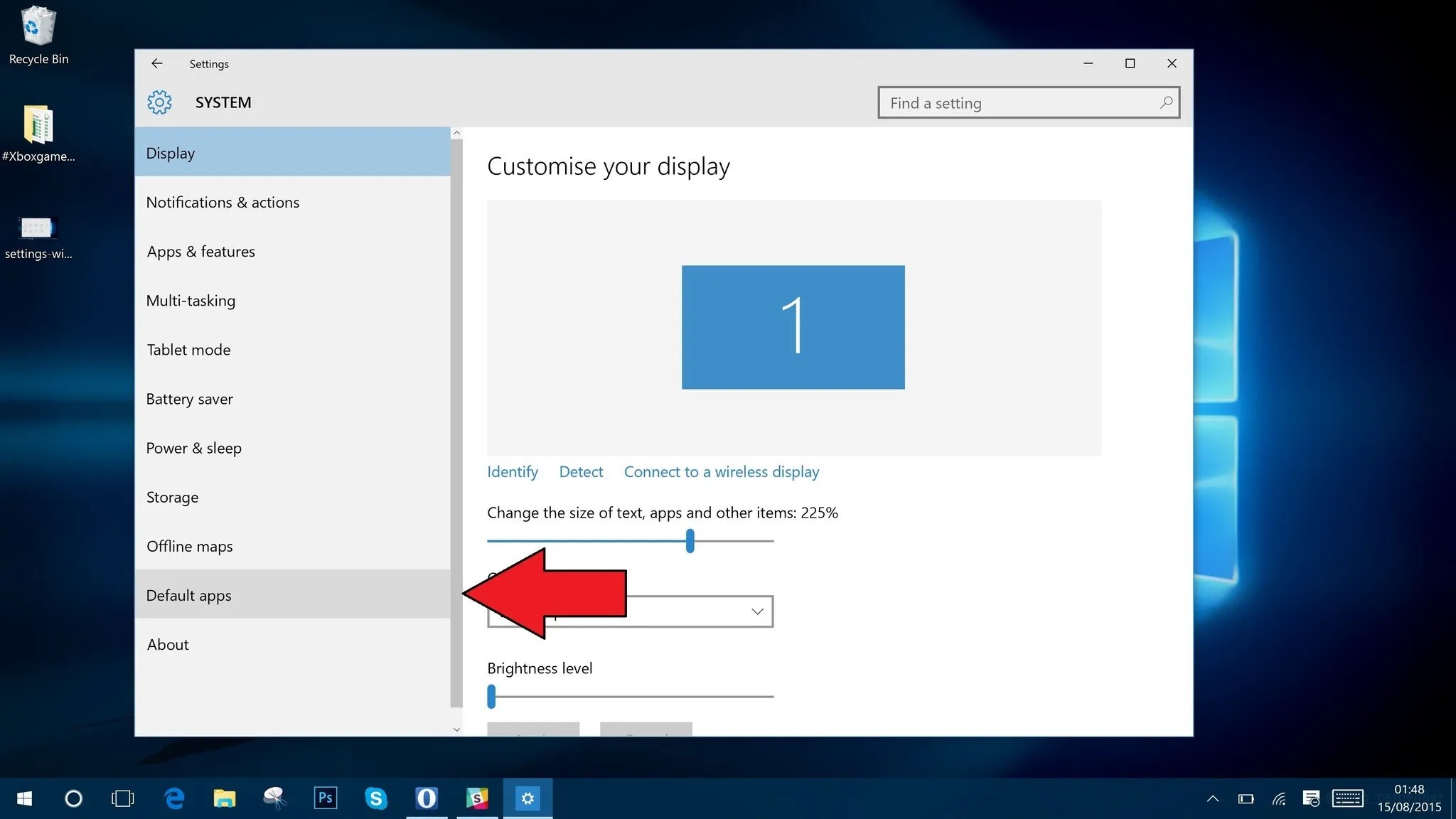Click Identify display button

pos(512,471)
